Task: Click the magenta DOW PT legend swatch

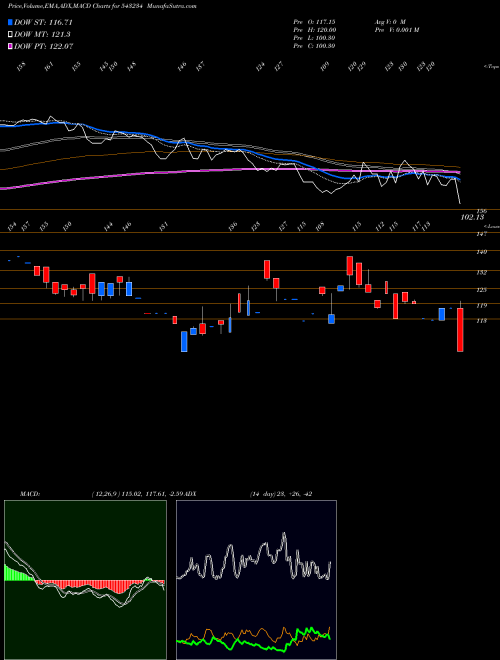Action: pos(10,46)
